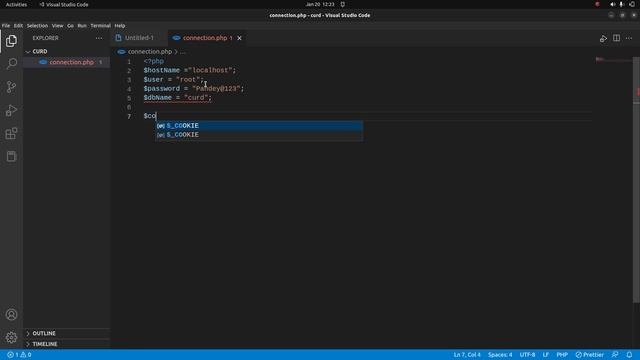Open Explorer views and more actions ellipsis

[x=99, y=38]
